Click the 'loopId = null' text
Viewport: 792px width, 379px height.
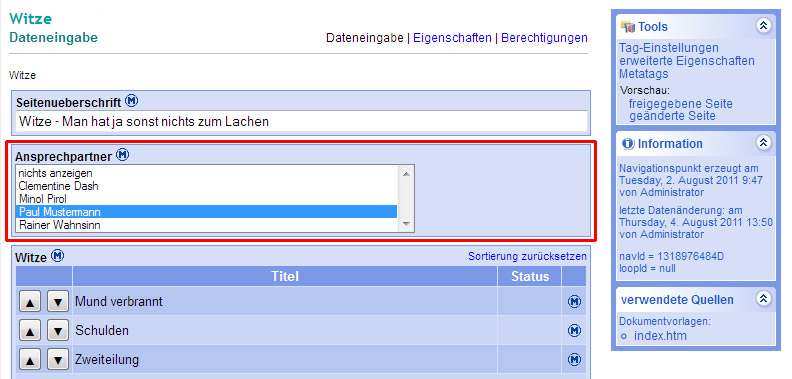pos(647,268)
